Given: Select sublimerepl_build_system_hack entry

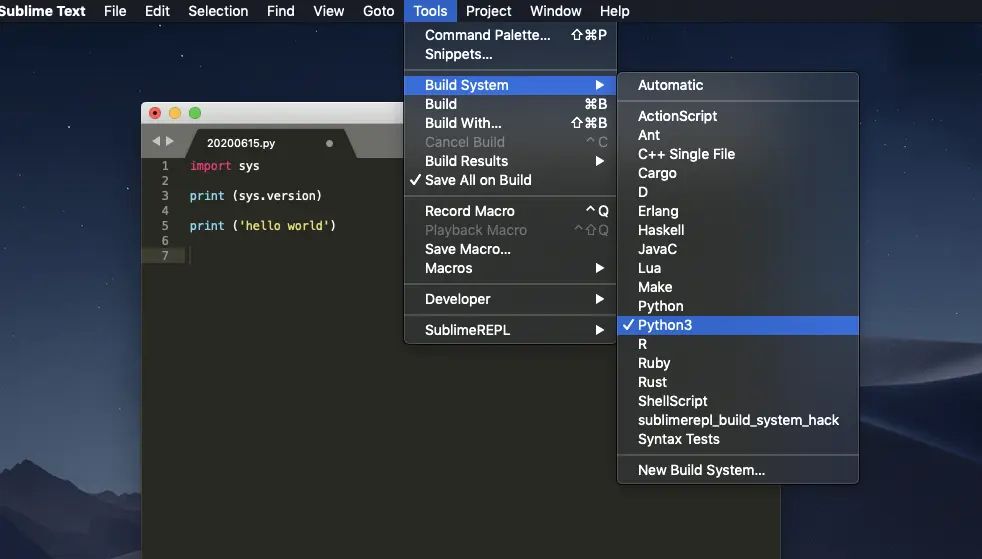Looking at the screenshot, I should point(738,420).
